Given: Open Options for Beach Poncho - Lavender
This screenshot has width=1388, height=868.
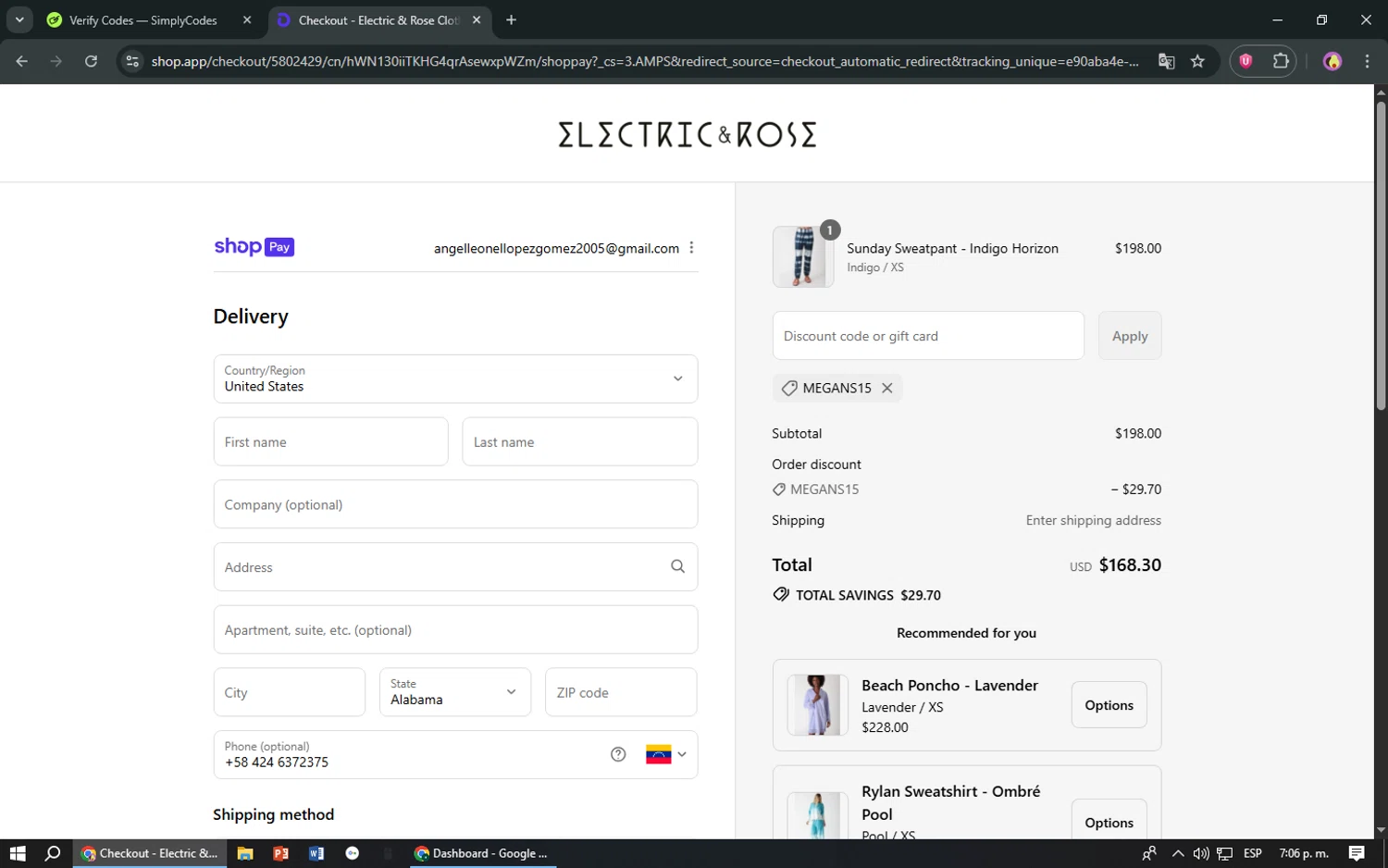Looking at the screenshot, I should [1109, 705].
